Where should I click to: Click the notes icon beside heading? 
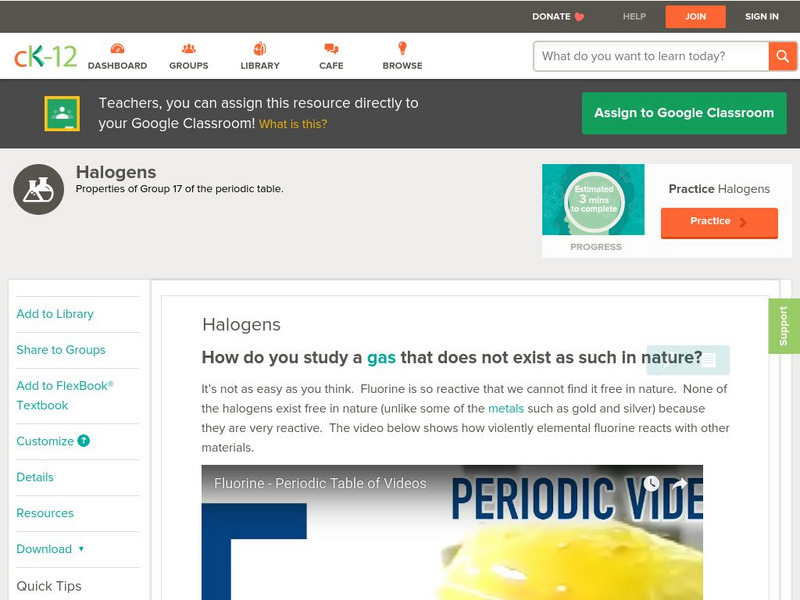click(708, 360)
